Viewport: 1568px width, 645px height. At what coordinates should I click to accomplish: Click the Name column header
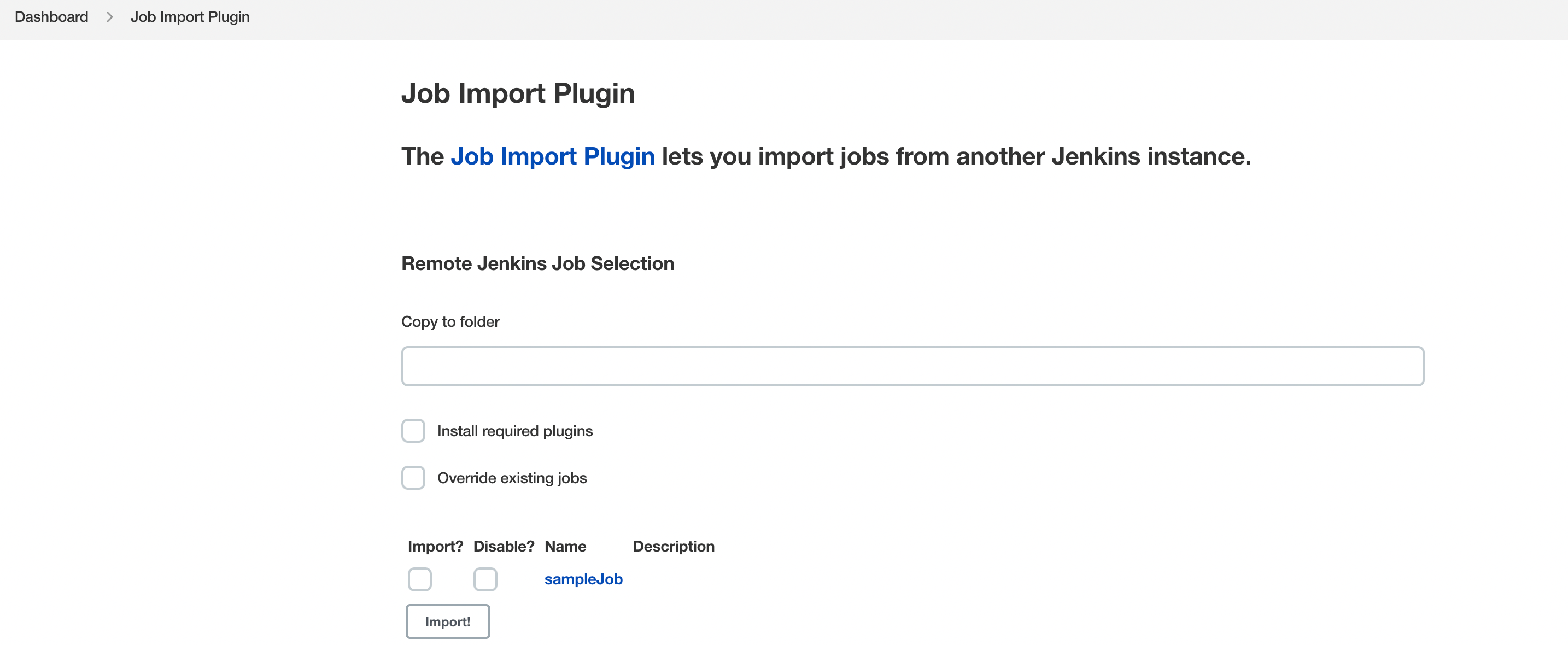[565, 546]
